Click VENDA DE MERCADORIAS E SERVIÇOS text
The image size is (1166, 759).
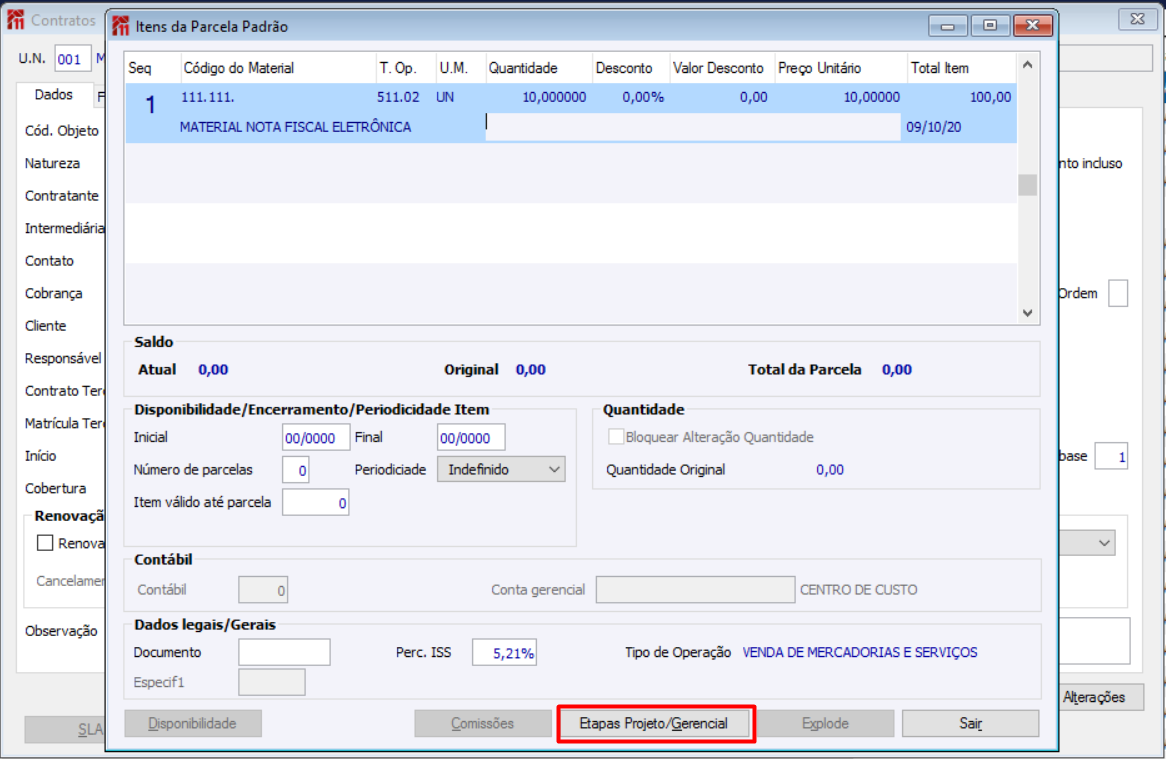(860, 652)
